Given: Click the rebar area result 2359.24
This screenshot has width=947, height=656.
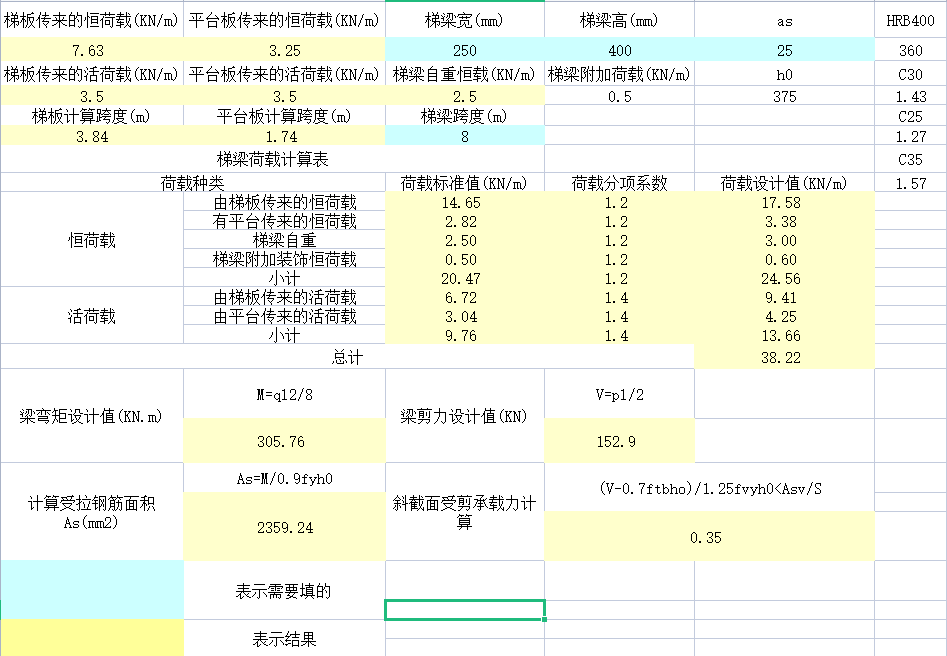Looking at the screenshot, I should 284,527.
